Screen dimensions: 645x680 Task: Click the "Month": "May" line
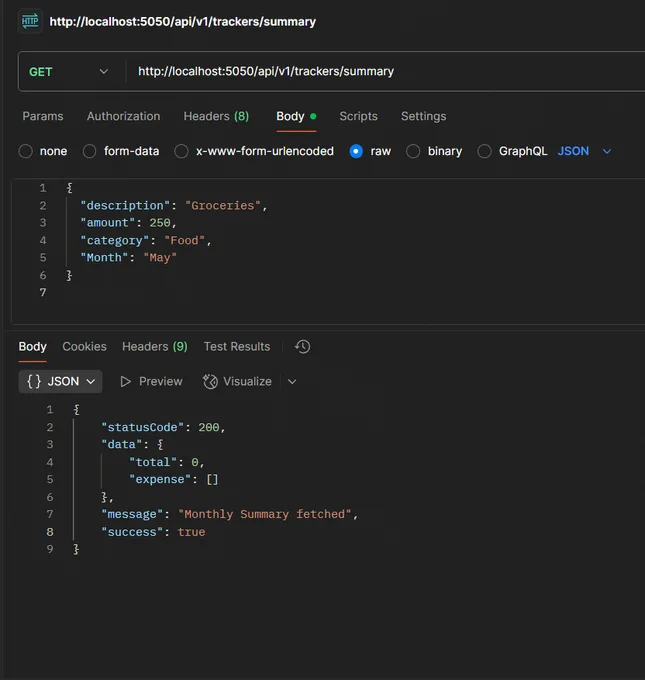click(128, 258)
